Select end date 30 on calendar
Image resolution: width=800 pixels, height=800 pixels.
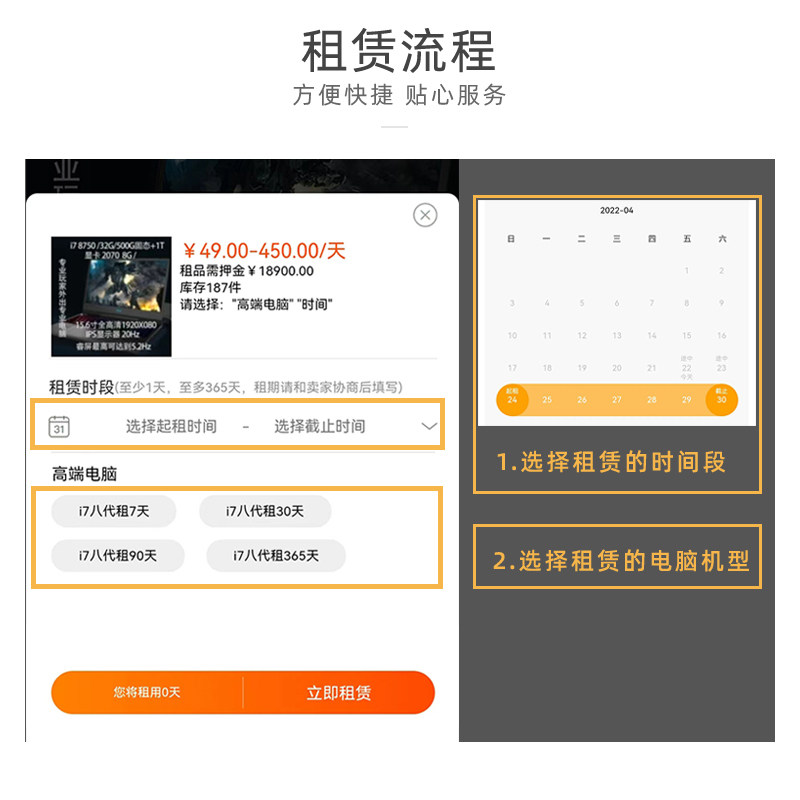coord(721,399)
